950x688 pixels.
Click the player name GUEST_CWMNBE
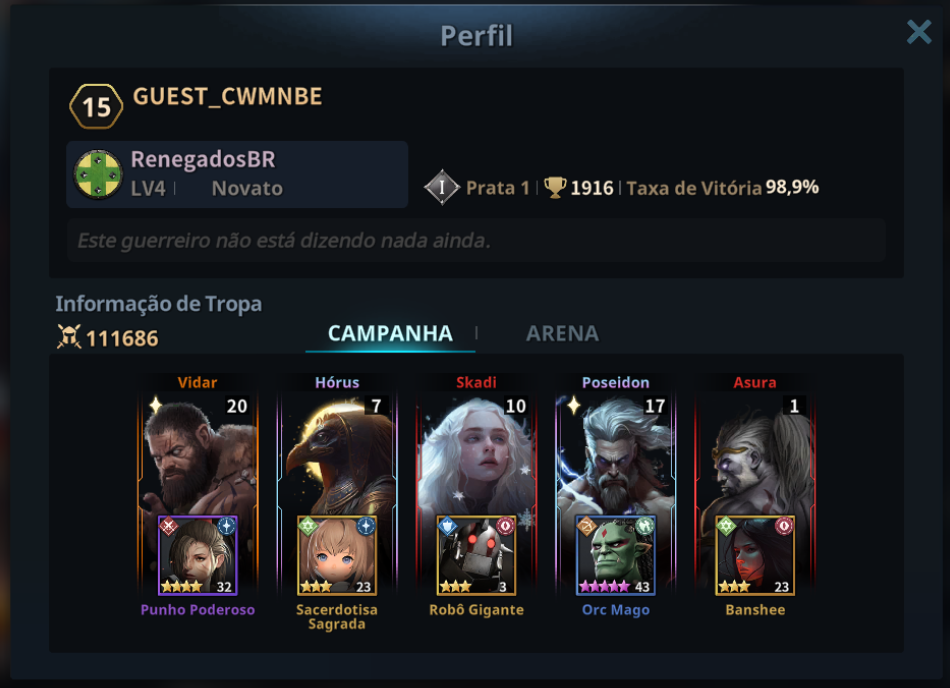(x=227, y=96)
